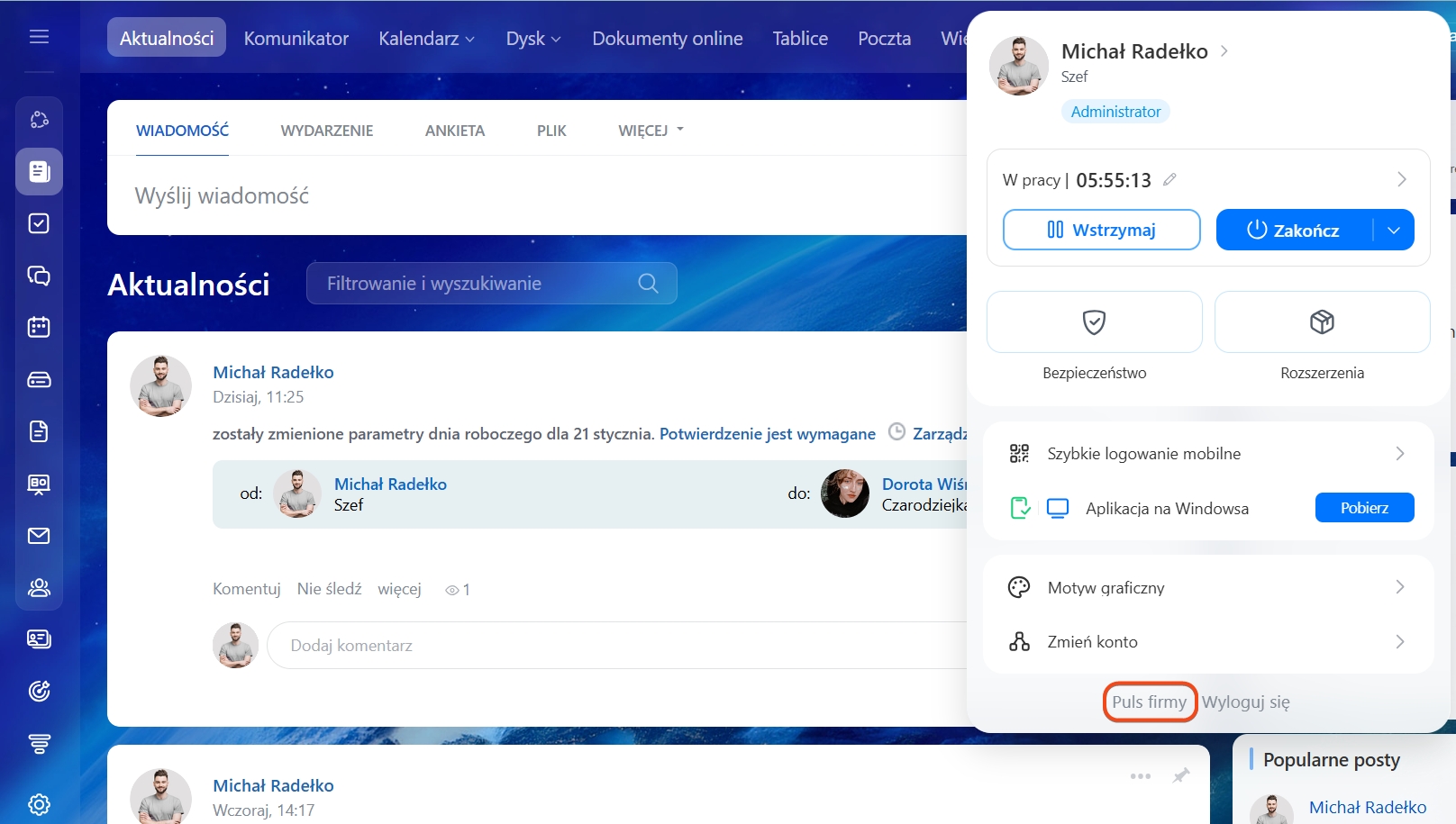1456x824 pixels.
Task: Pause workday with Wstrzymaj button
Action: point(1101,230)
